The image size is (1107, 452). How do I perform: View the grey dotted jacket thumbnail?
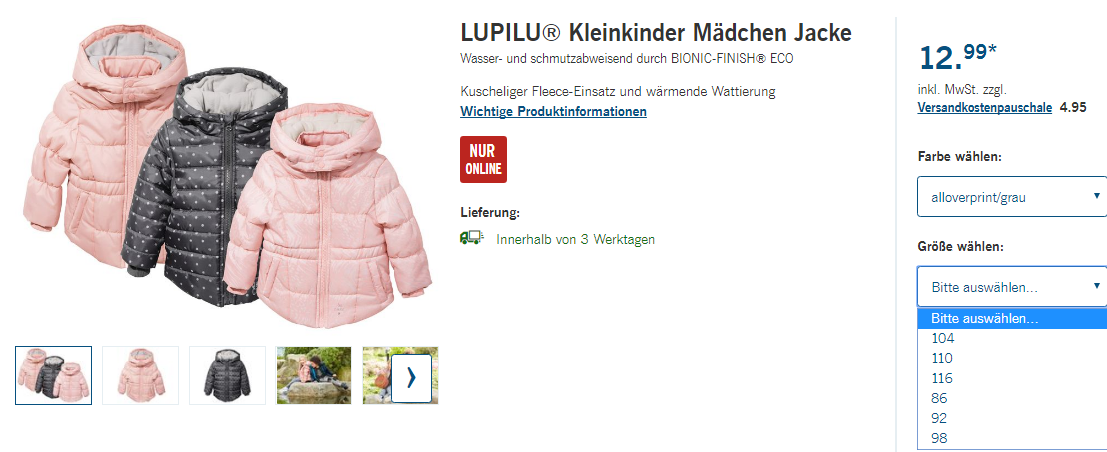[227, 375]
